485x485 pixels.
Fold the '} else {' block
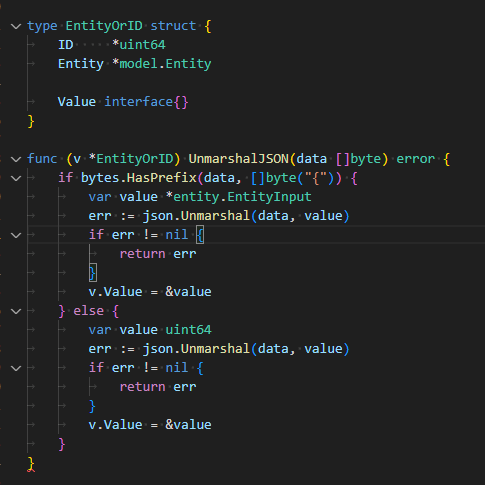click(16, 311)
